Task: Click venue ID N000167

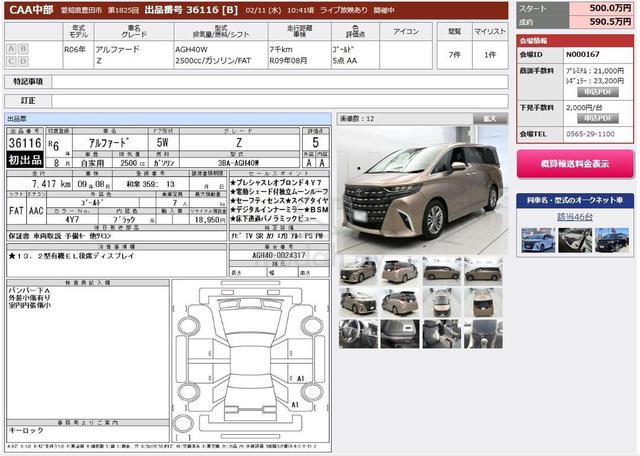Action: (x=582, y=54)
